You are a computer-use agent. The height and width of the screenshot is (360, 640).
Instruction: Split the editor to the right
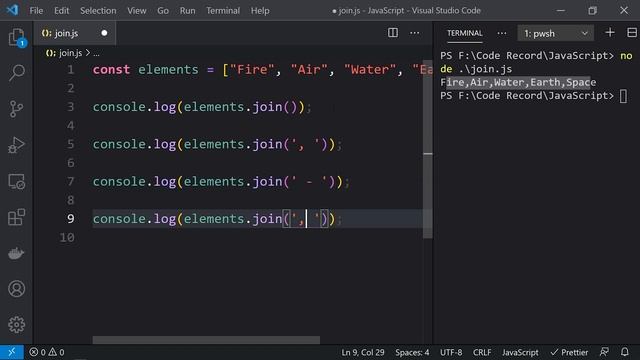click(x=393, y=33)
